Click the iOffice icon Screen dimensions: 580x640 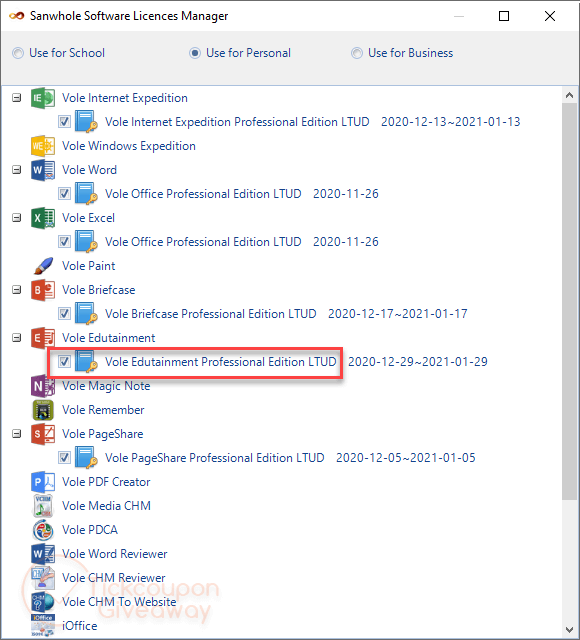43,626
